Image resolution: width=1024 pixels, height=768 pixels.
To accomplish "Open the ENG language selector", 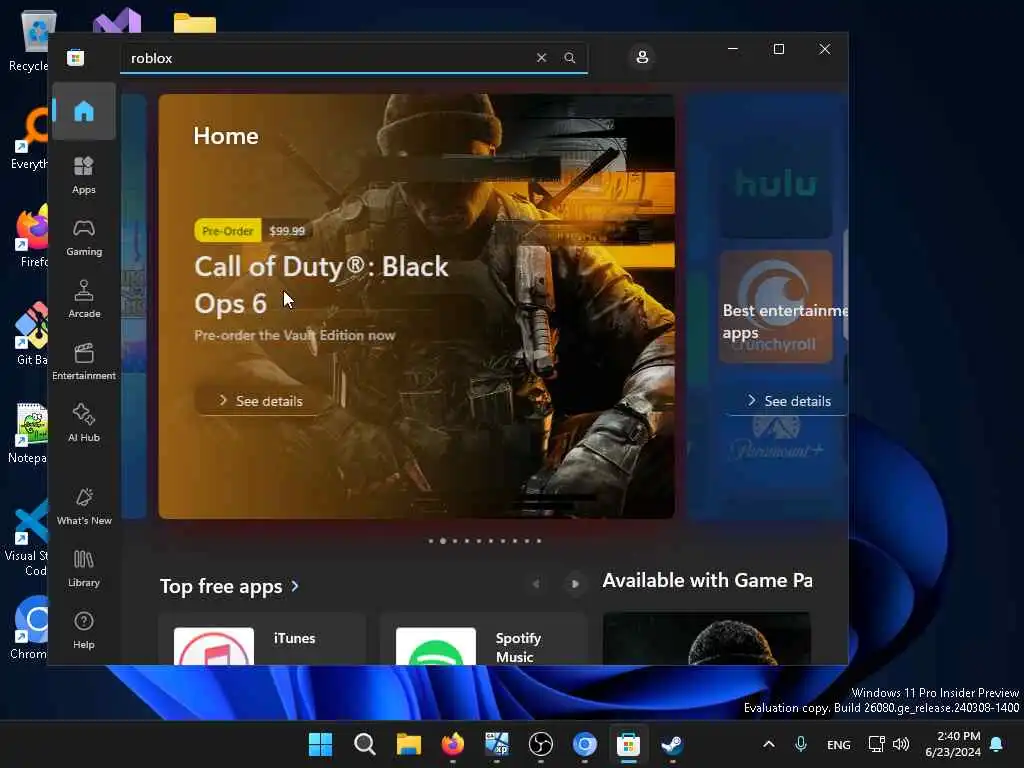I will (839, 744).
